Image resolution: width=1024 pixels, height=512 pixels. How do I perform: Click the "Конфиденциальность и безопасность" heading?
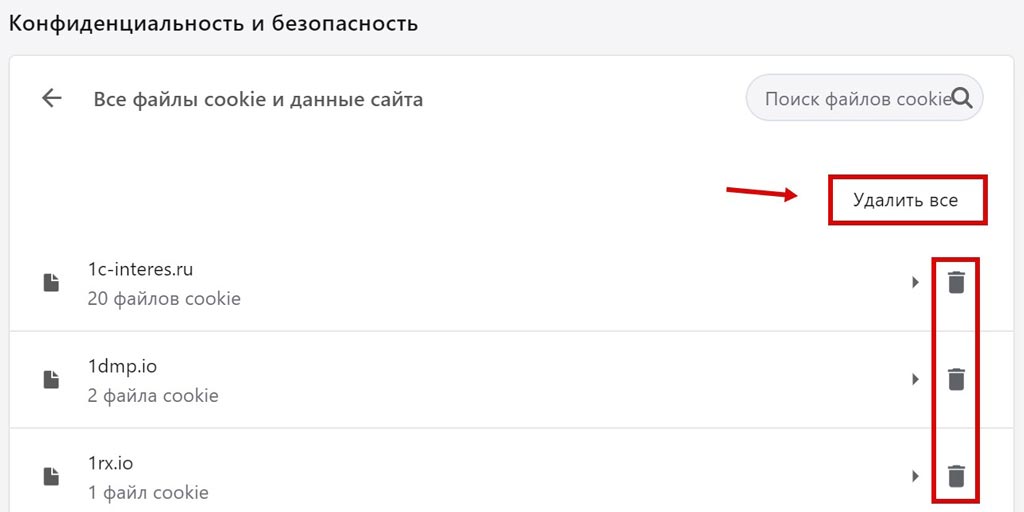[213, 23]
